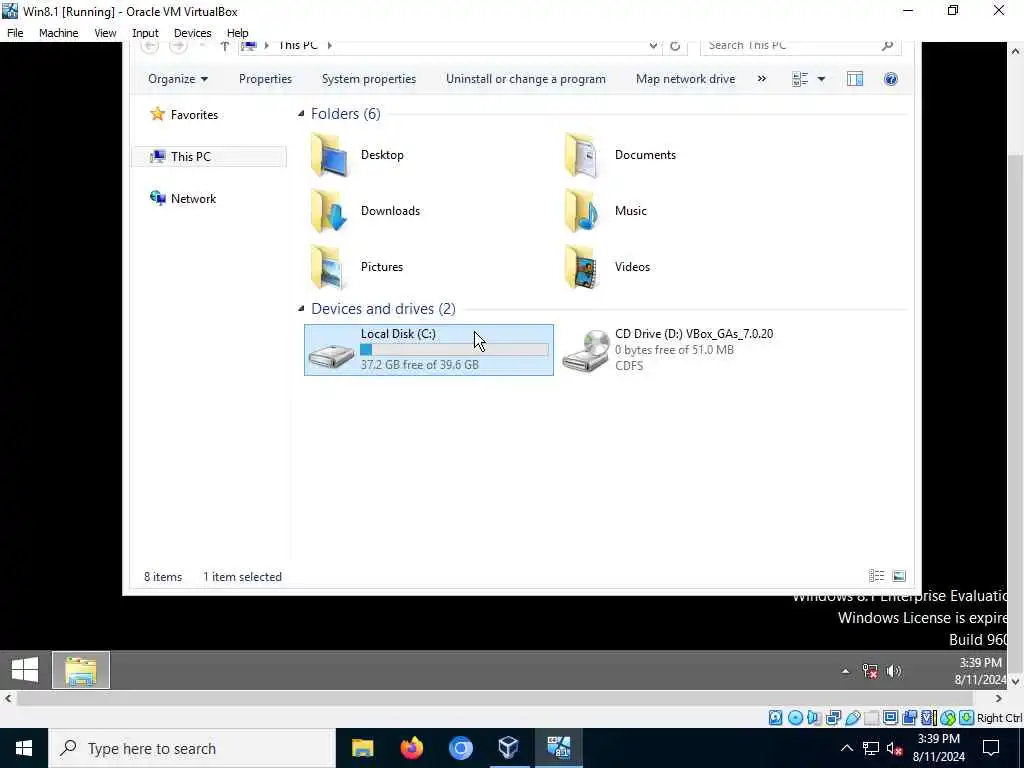The image size is (1024, 768).
Task: Toggle the Explorer preview pane icon
Action: point(855,79)
